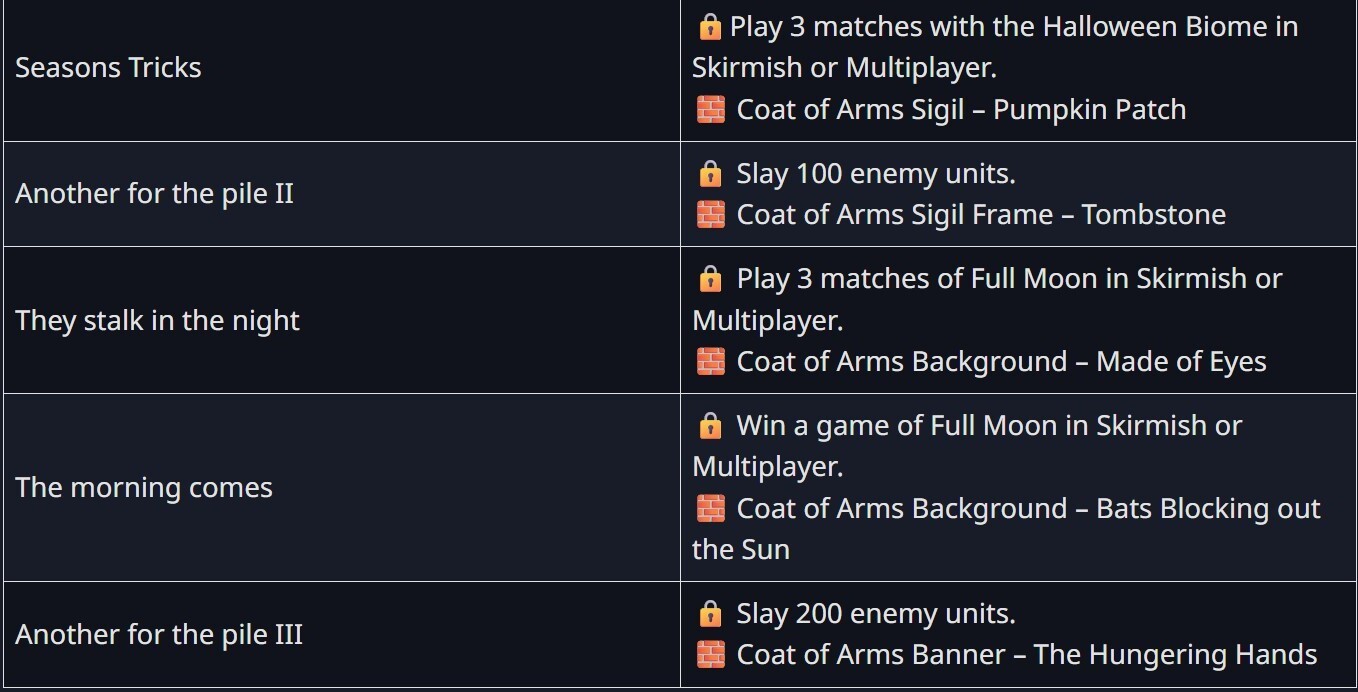Click Coat of Arms Sigil – Pumpkin Patch text
The height and width of the screenshot is (692, 1358).
point(961,109)
